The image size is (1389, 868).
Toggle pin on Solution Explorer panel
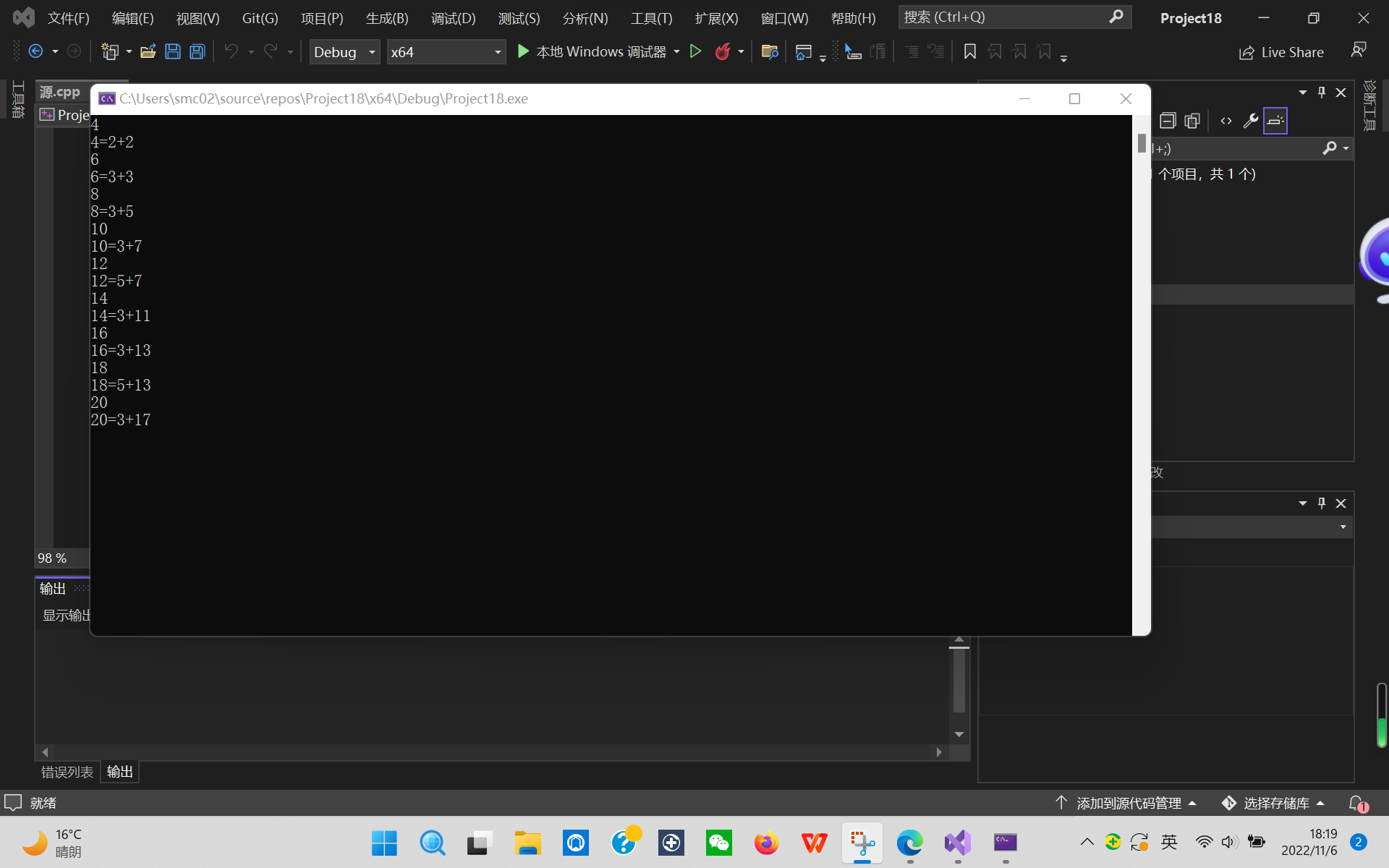click(x=1322, y=93)
